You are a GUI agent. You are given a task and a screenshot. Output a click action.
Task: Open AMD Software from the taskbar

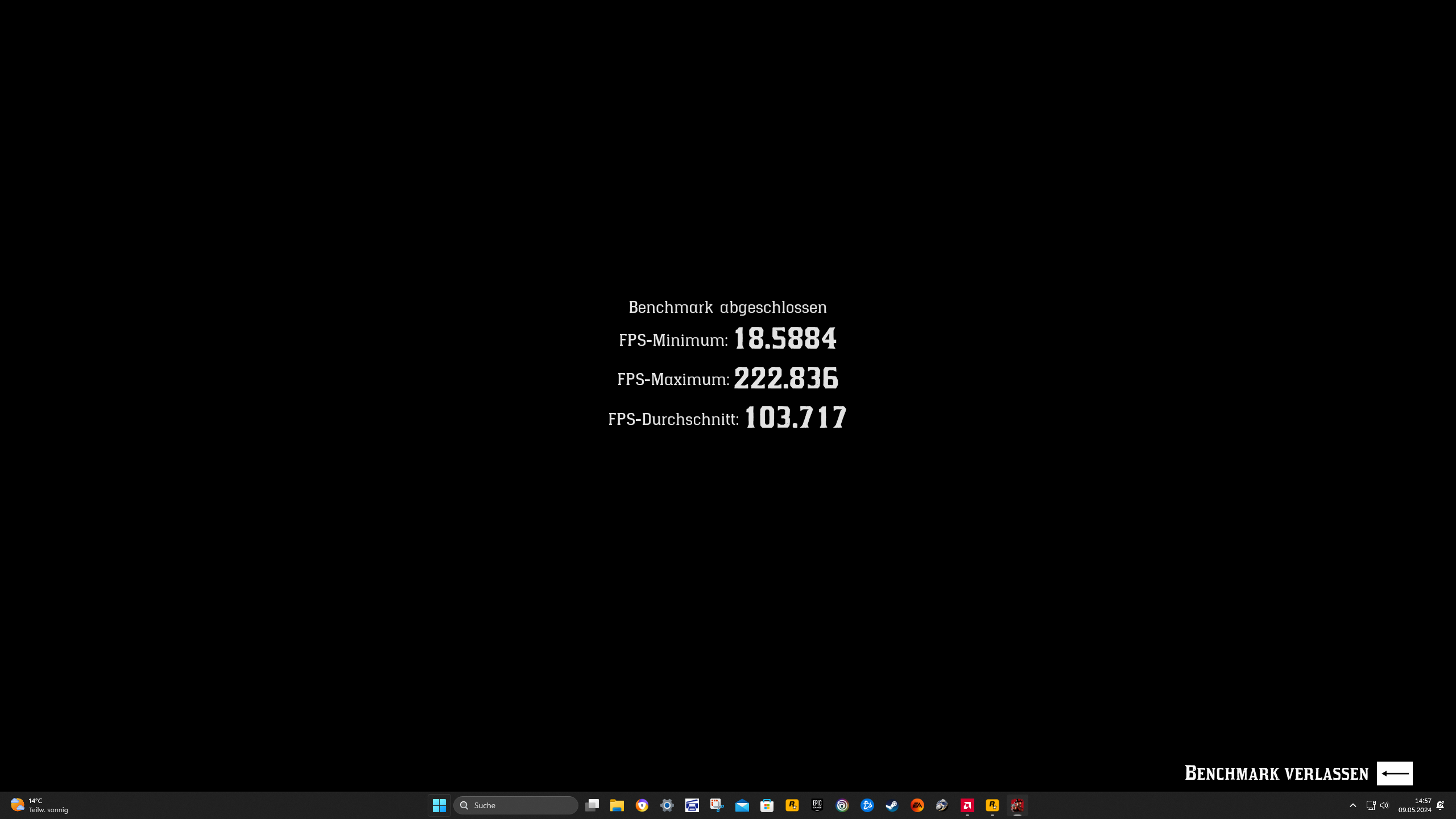(x=967, y=805)
